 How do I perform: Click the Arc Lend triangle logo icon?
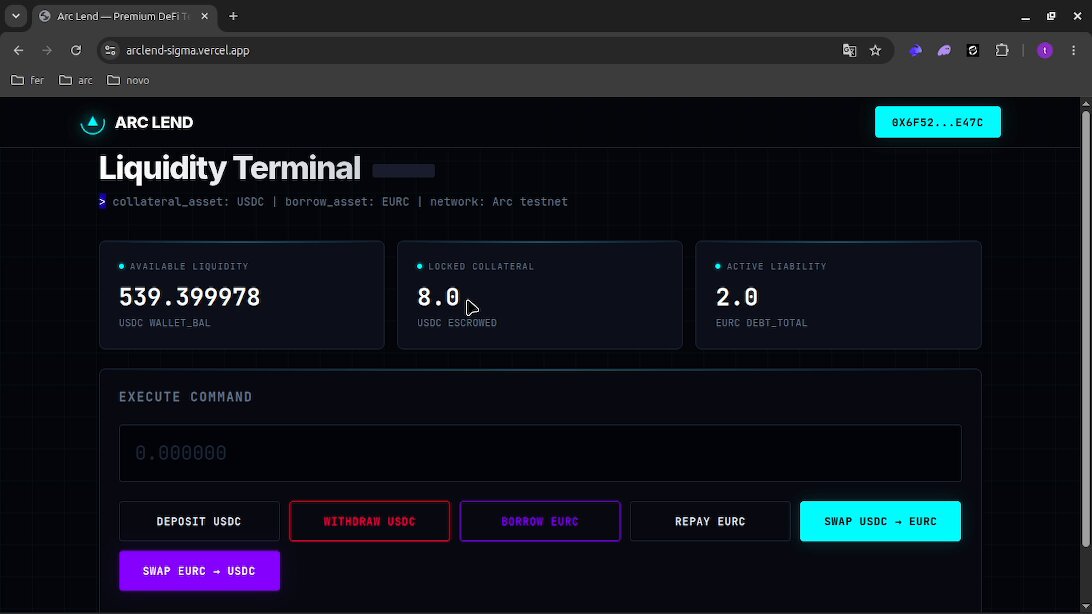tap(93, 123)
